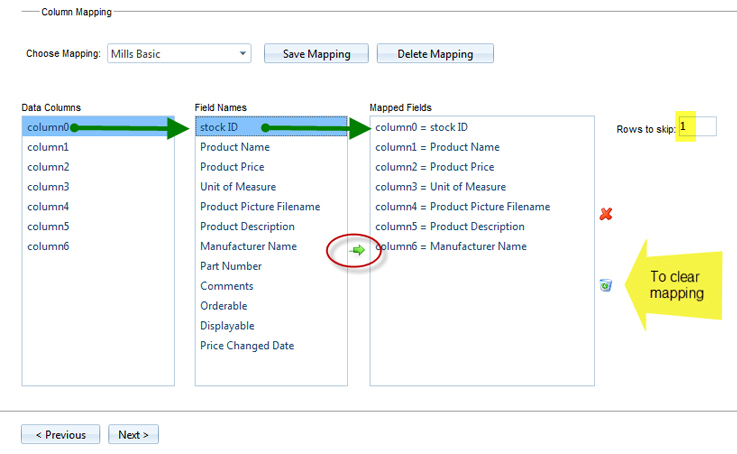Select Orderable in Field Names list

click(x=224, y=306)
